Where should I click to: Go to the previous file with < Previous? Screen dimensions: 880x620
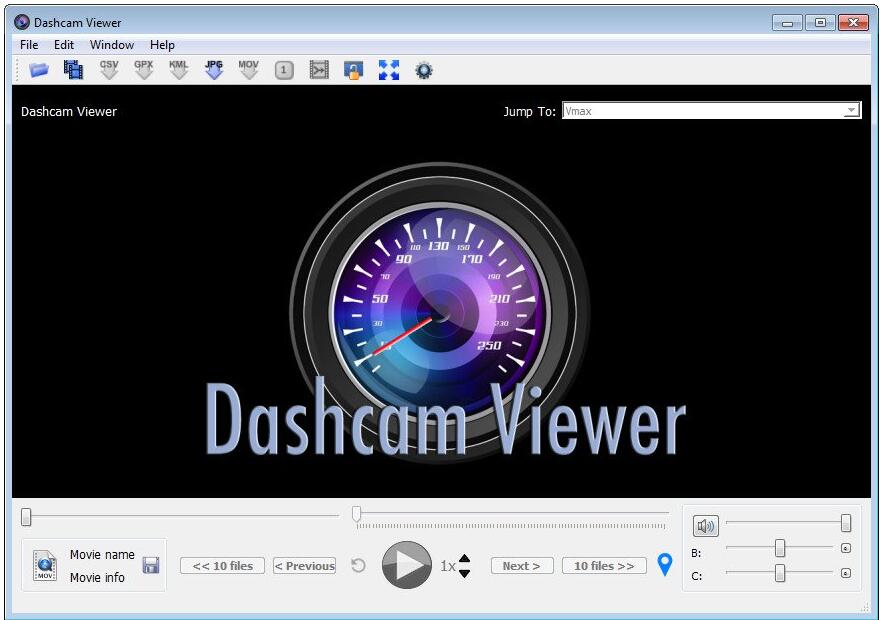point(305,566)
